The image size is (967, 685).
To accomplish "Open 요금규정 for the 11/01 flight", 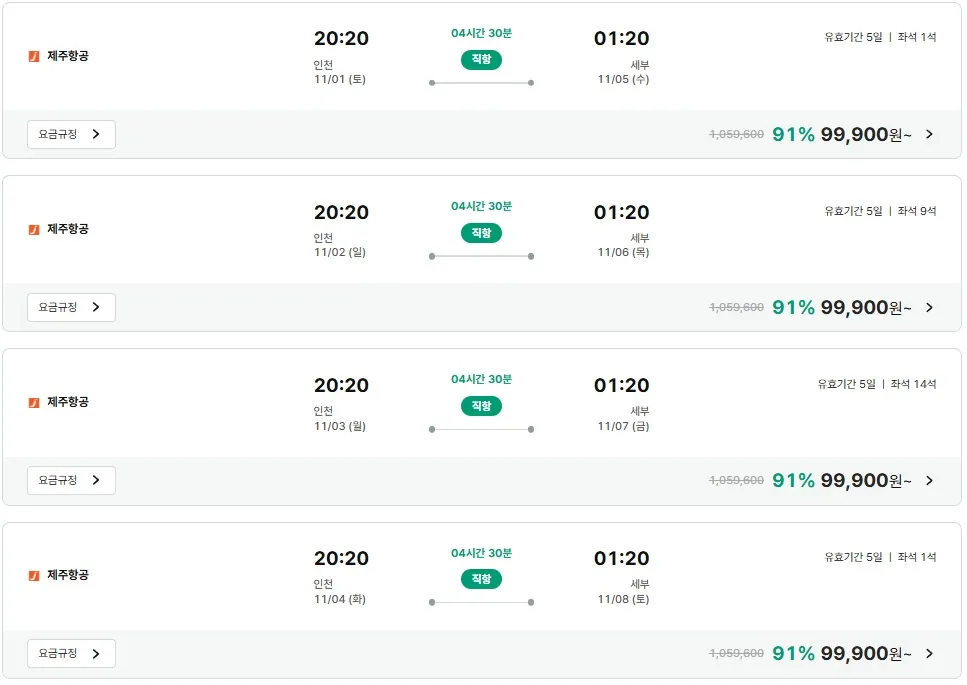I will point(71,134).
